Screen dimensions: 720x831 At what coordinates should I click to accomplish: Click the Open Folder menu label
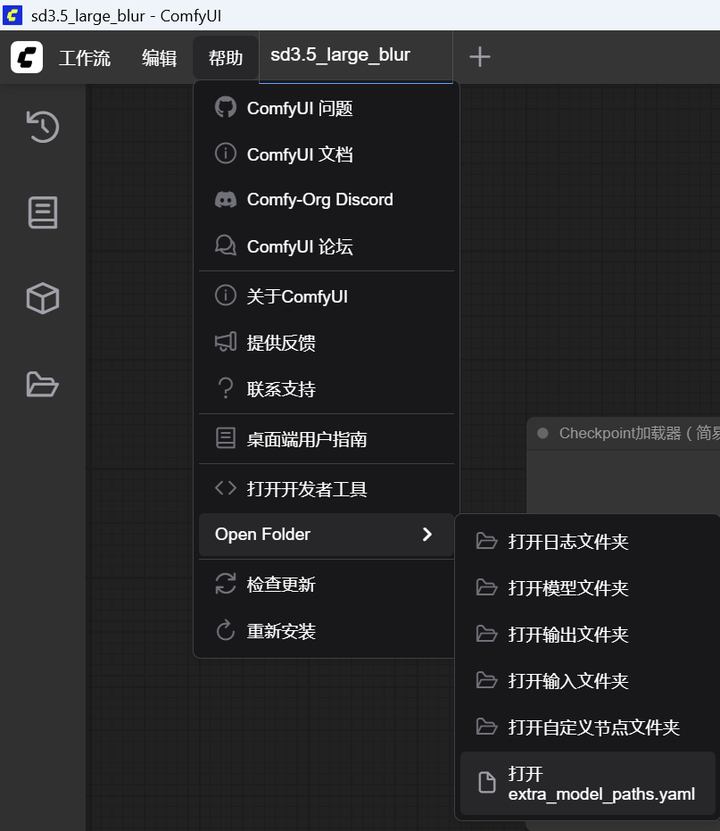[x=263, y=534]
